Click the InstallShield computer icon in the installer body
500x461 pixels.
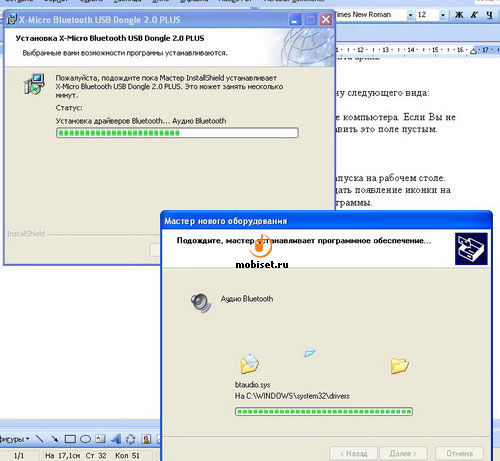pos(34,84)
